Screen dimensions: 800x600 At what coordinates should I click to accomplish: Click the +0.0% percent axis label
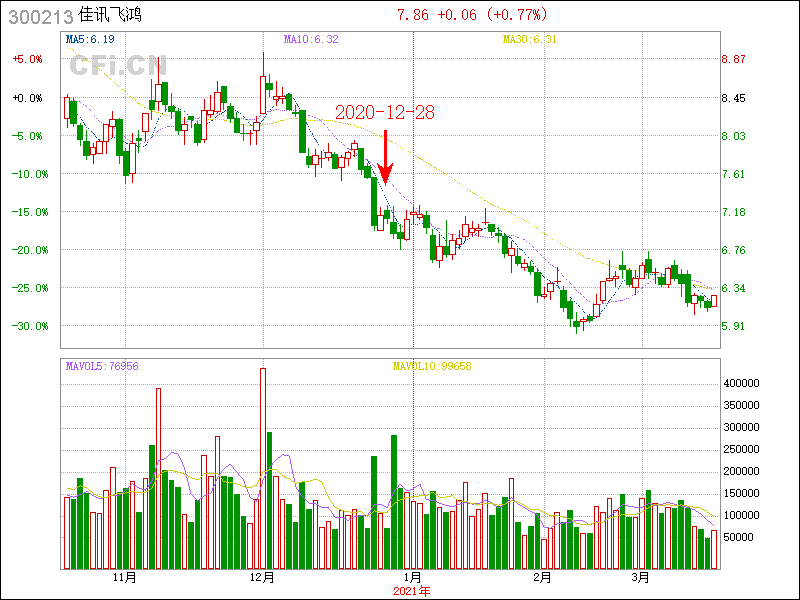point(28,98)
